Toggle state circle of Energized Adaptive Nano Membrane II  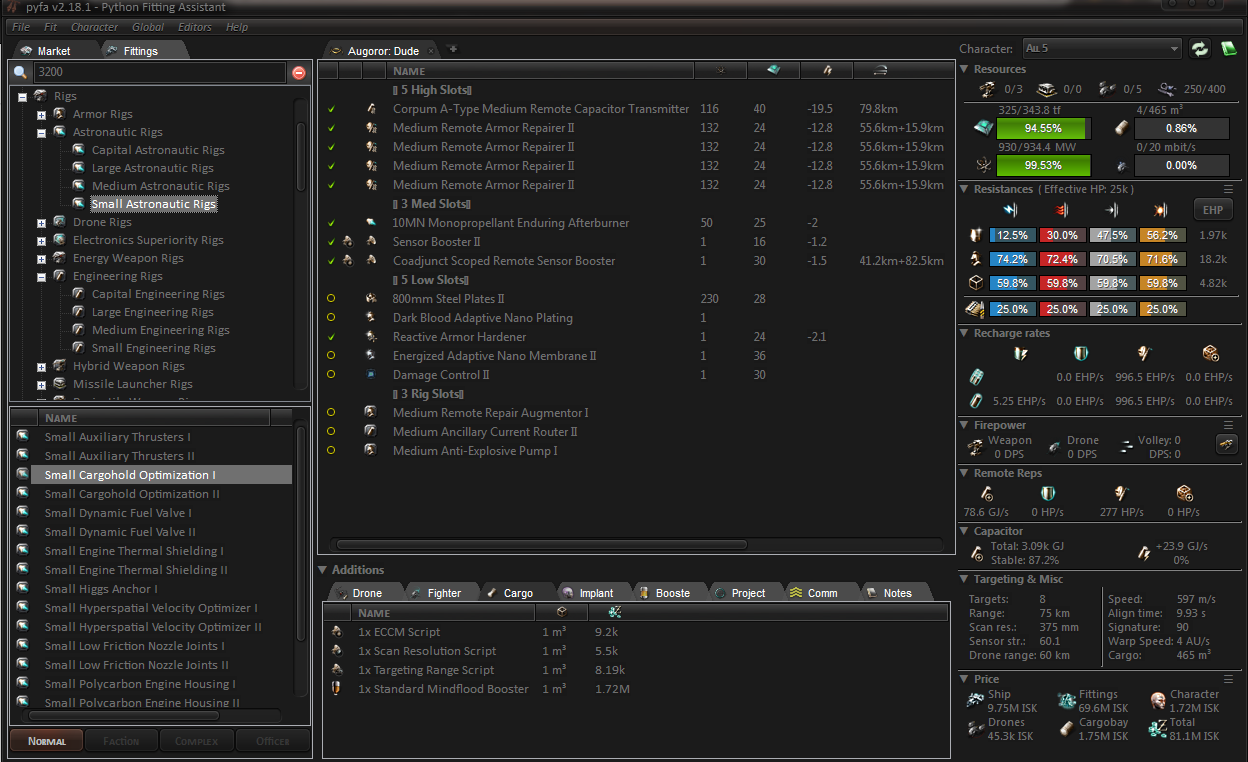331,356
